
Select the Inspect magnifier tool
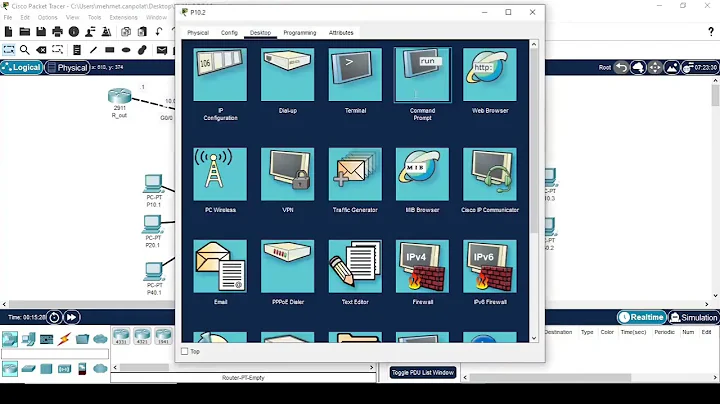pyautogui.click(x=25, y=50)
